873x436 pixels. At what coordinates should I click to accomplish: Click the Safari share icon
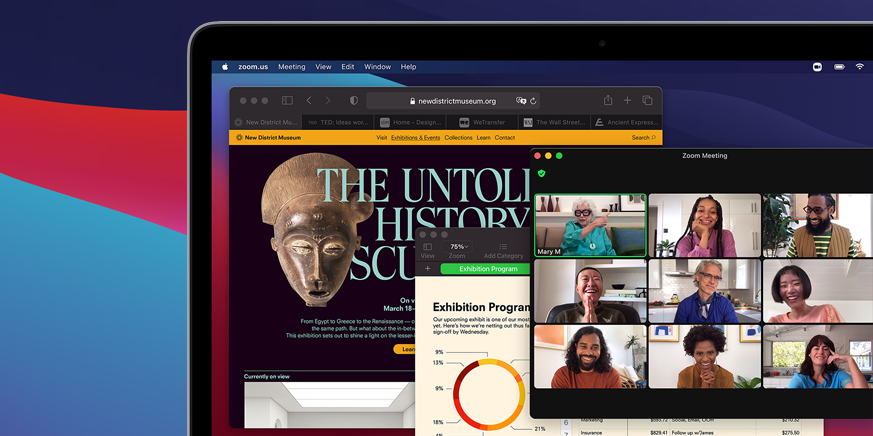(608, 100)
